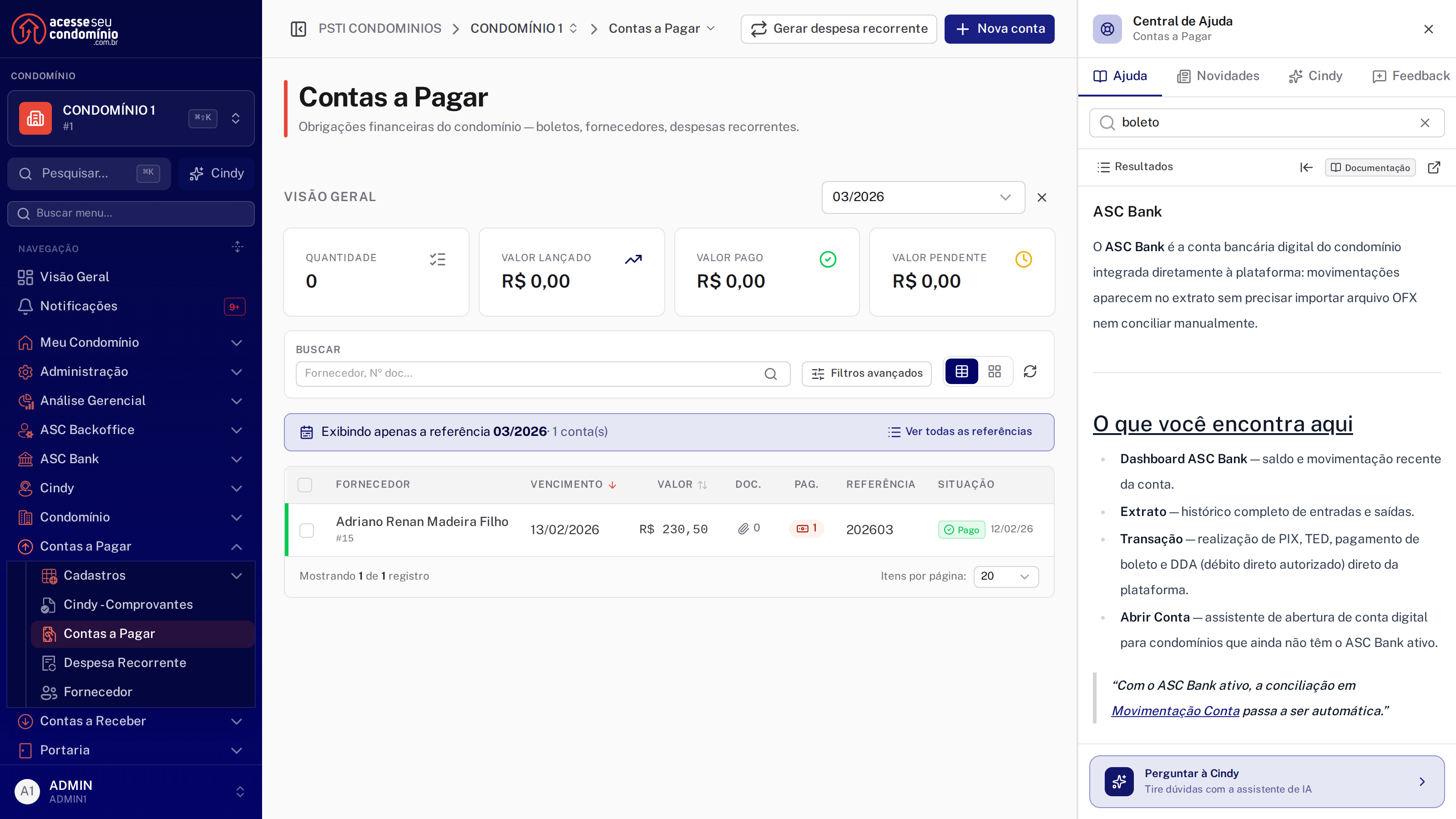
Task: Select all rows with header checkbox
Action: click(305, 485)
